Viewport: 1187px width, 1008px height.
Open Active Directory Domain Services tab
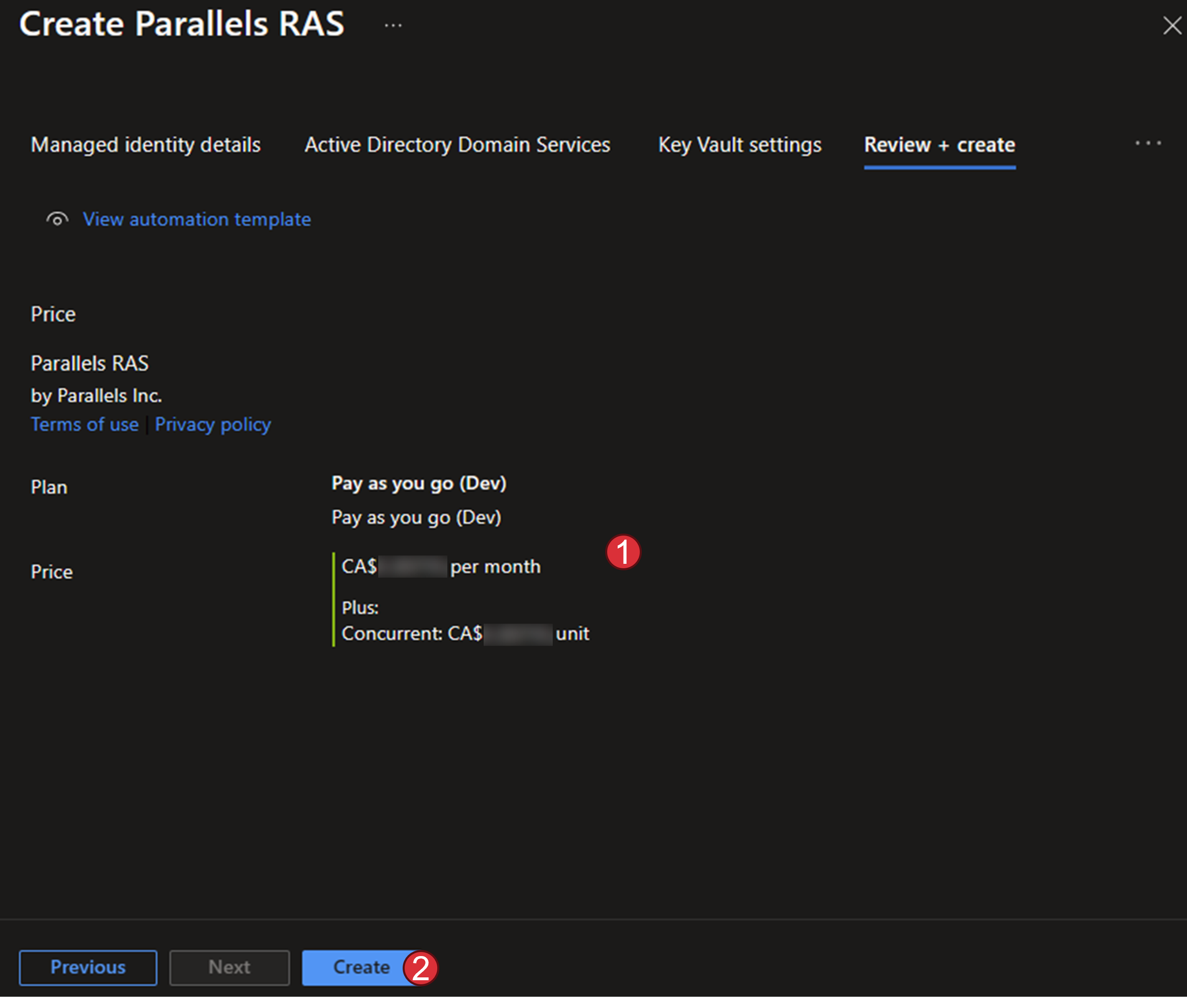click(457, 145)
